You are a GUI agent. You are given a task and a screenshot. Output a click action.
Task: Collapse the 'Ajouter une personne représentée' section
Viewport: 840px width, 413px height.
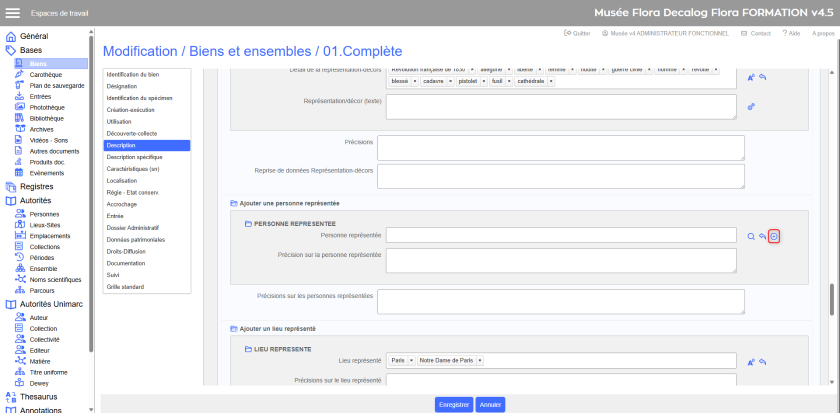(x=234, y=203)
